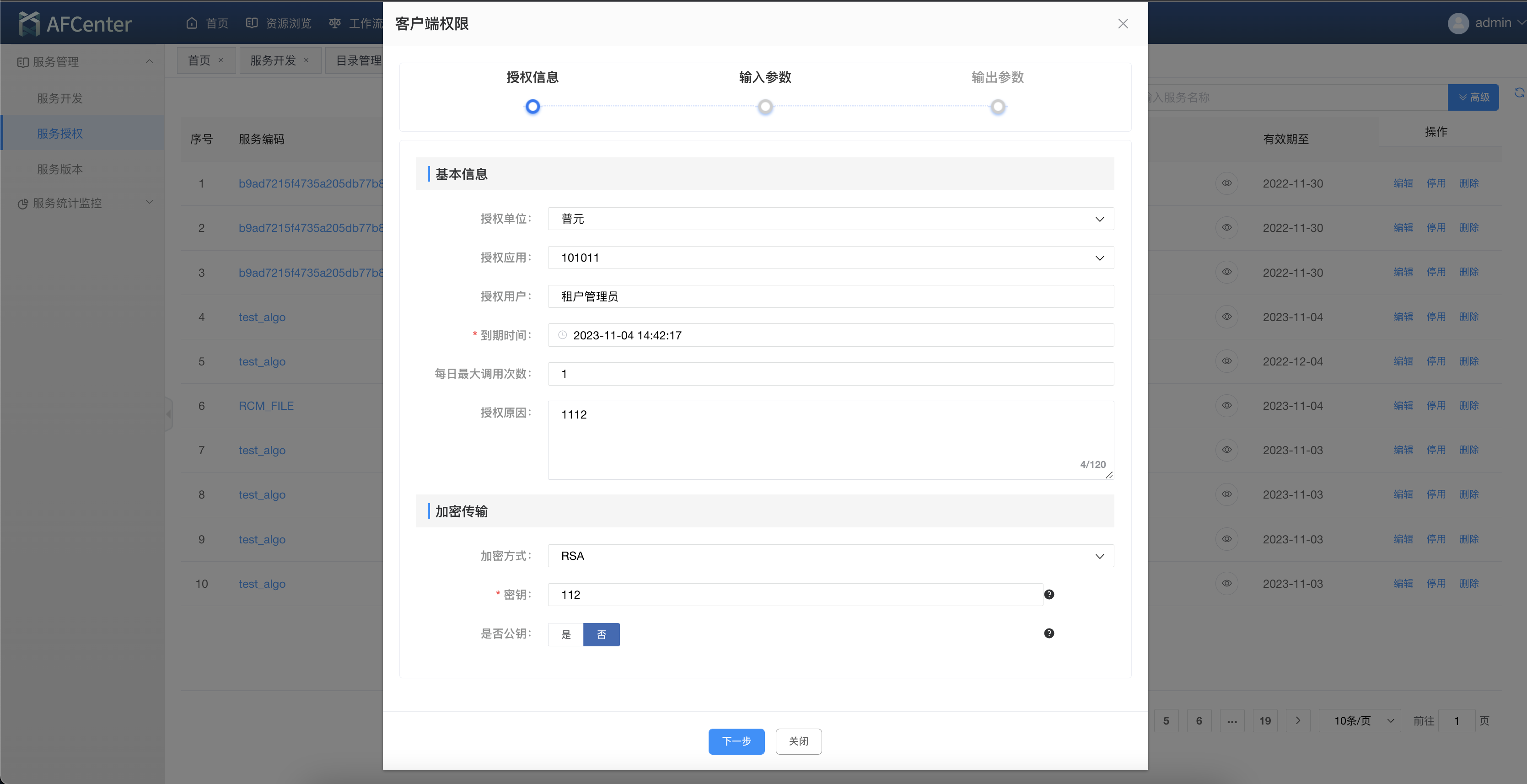
Task: Click eye icon in row 7
Action: tap(1226, 450)
